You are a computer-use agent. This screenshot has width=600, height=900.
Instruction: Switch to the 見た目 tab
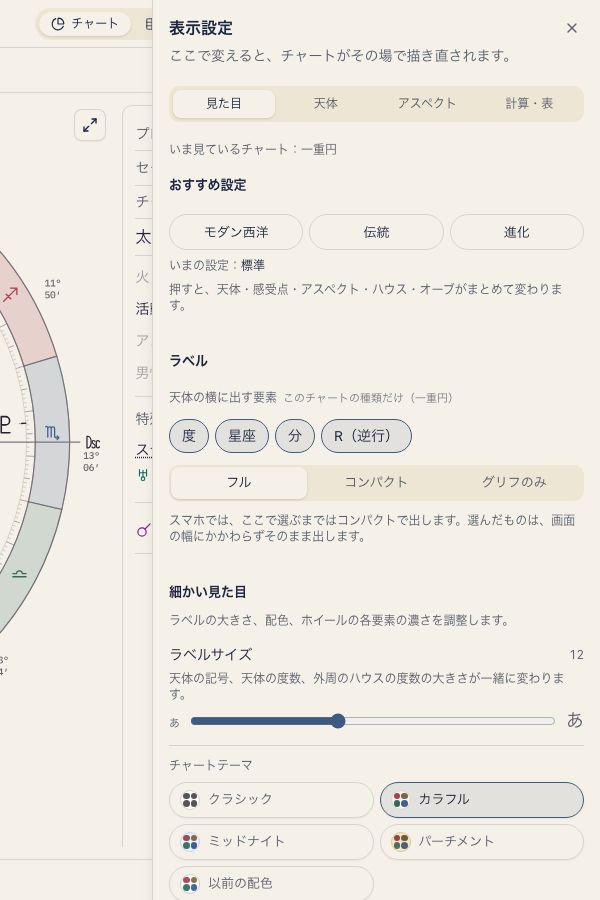pos(224,103)
